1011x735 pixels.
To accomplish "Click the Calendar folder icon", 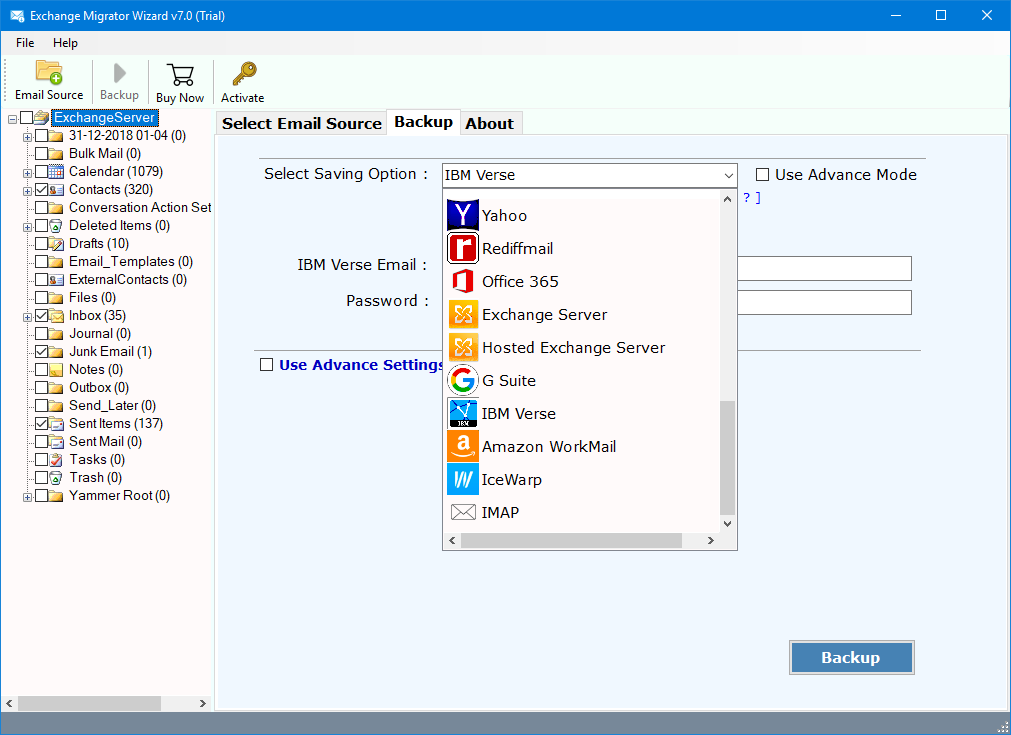I will 56,172.
